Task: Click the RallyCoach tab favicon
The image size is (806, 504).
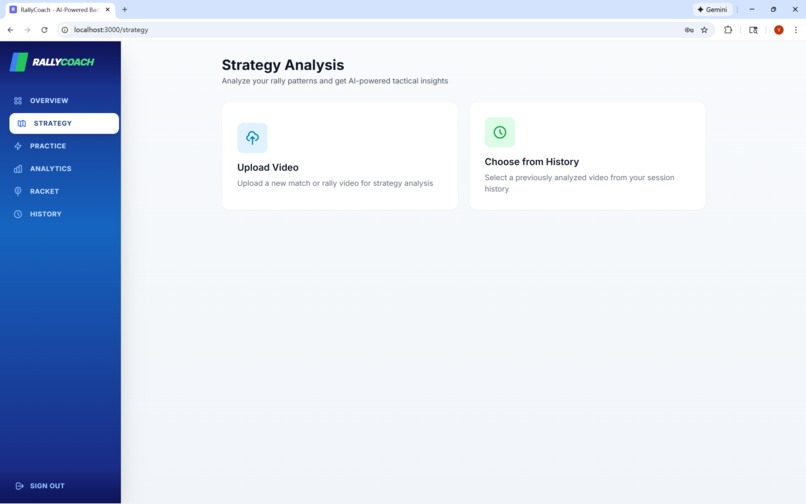Action: (x=13, y=9)
